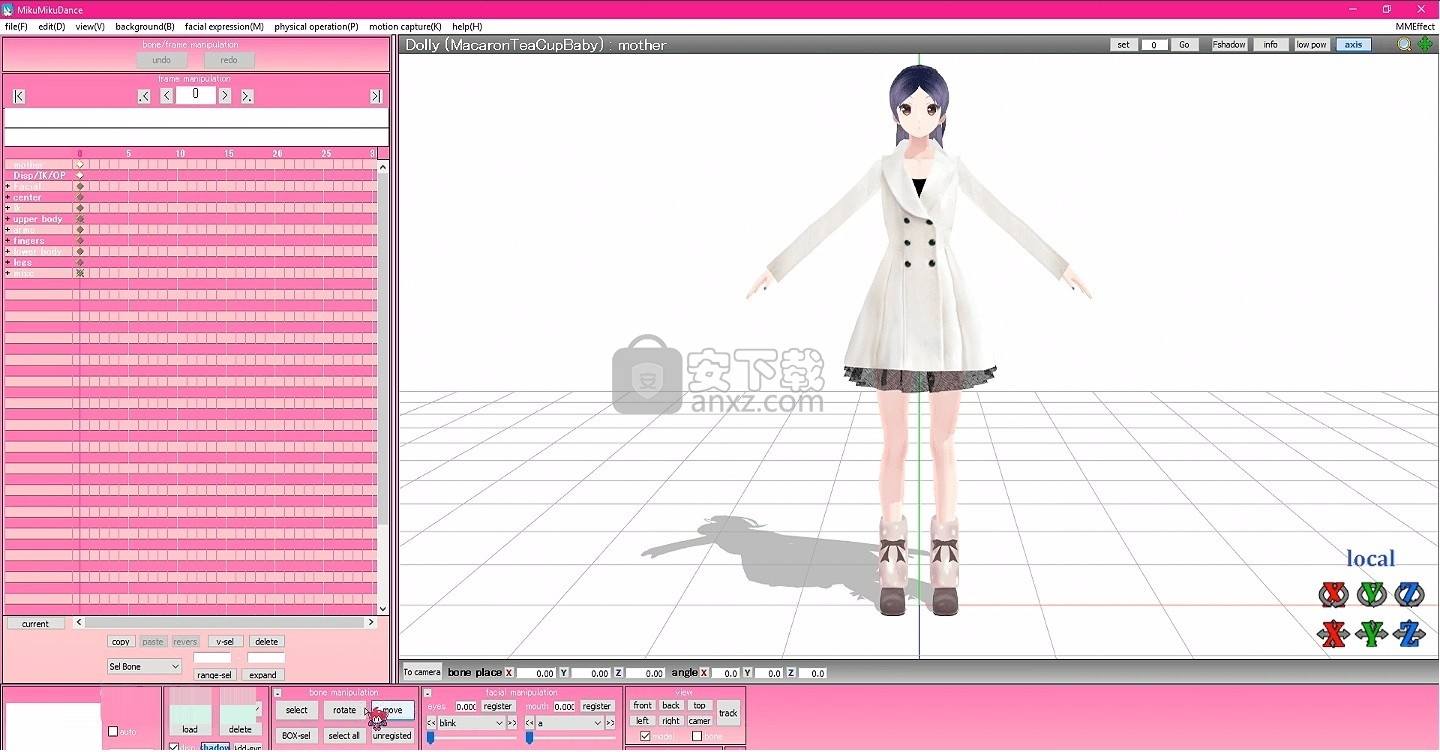The height and width of the screenshot is (752, 1440).
Task: Click the timeline horizontal scrollbar
Action: pyautogui.click(x=225, y=623)
